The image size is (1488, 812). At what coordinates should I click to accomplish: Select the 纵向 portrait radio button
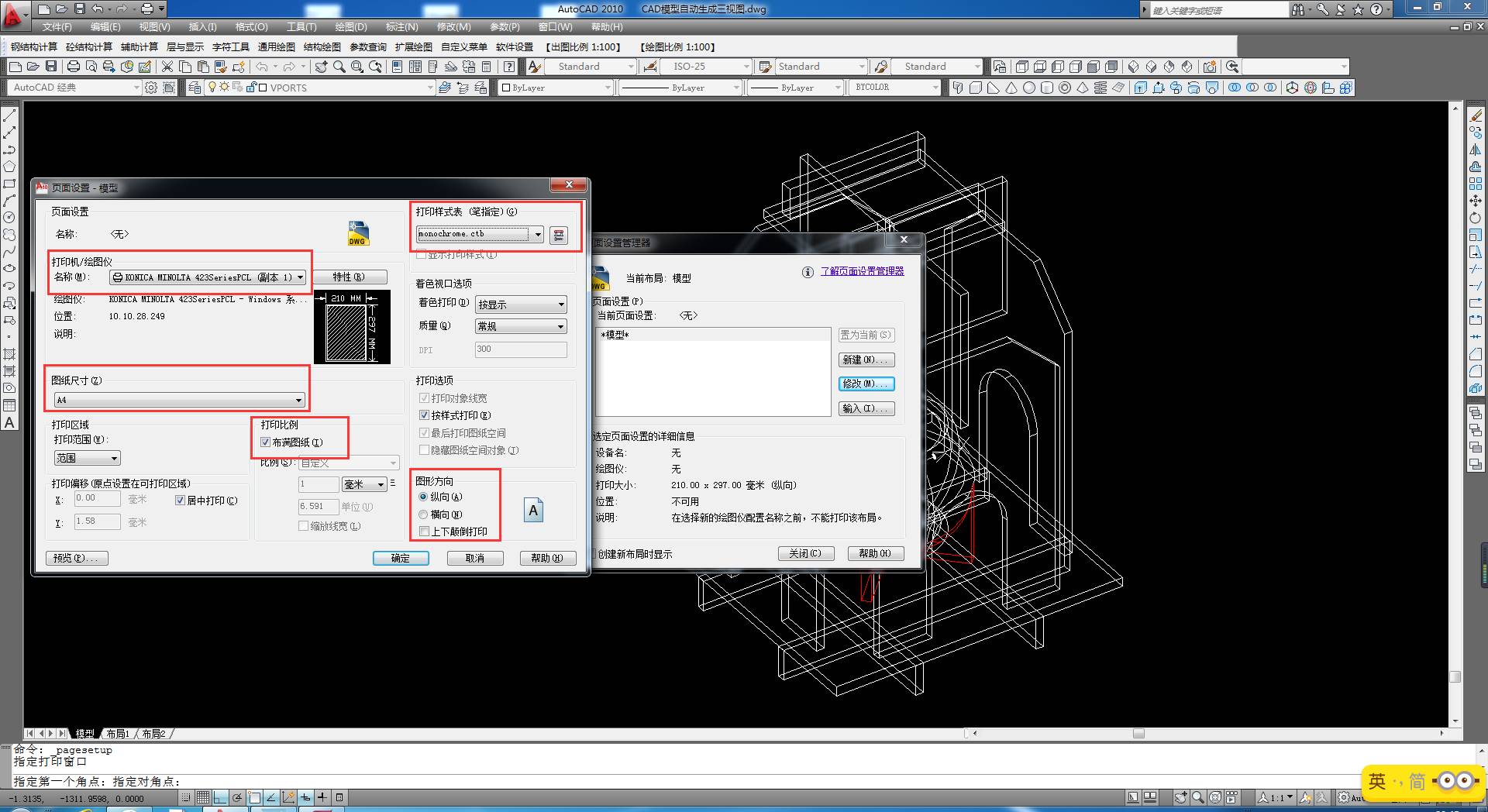(x=423, y=497)
